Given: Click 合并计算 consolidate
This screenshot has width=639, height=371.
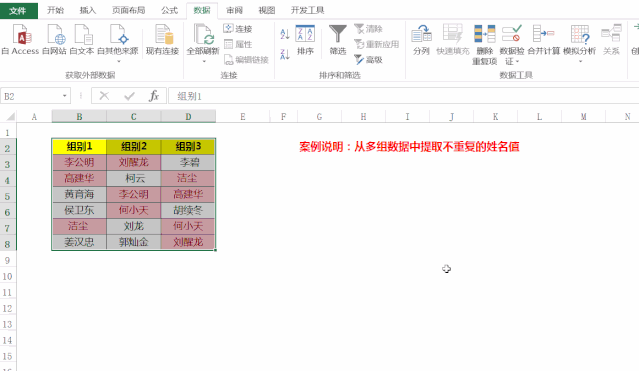Looking at the screenshot, I should click(x=544, y=40).
